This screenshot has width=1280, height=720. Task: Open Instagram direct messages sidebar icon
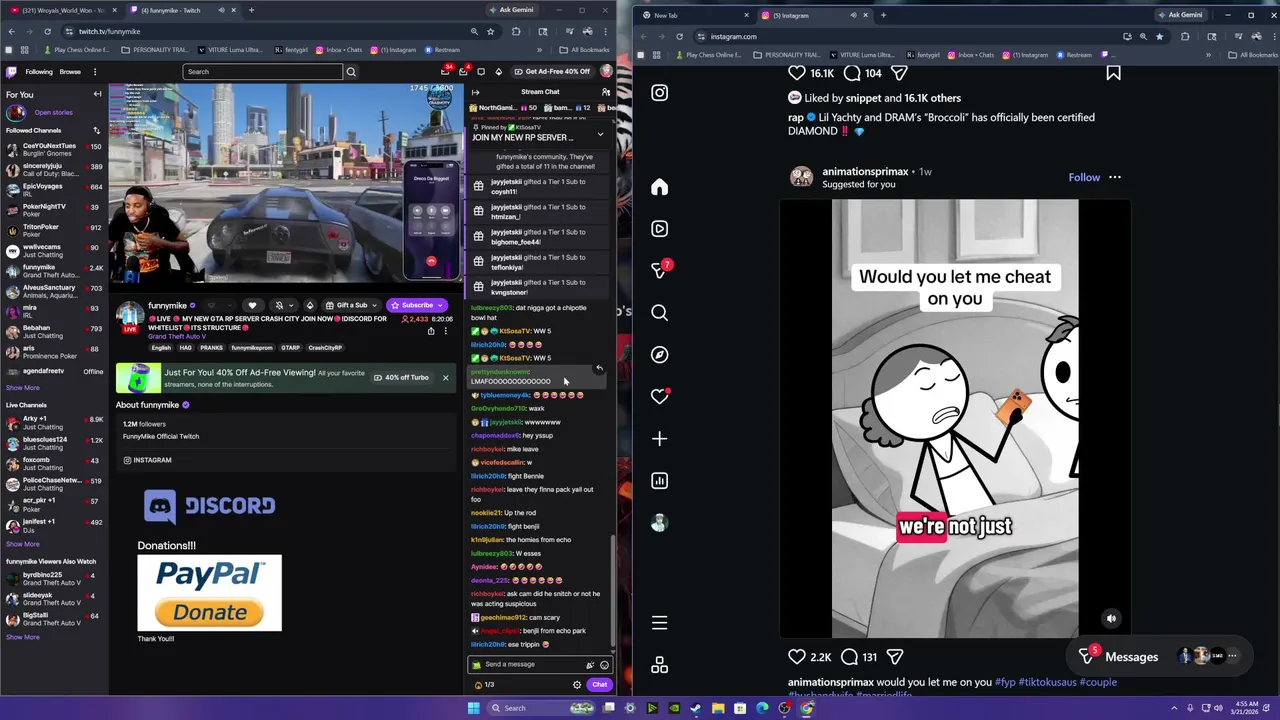click(659, 270)
